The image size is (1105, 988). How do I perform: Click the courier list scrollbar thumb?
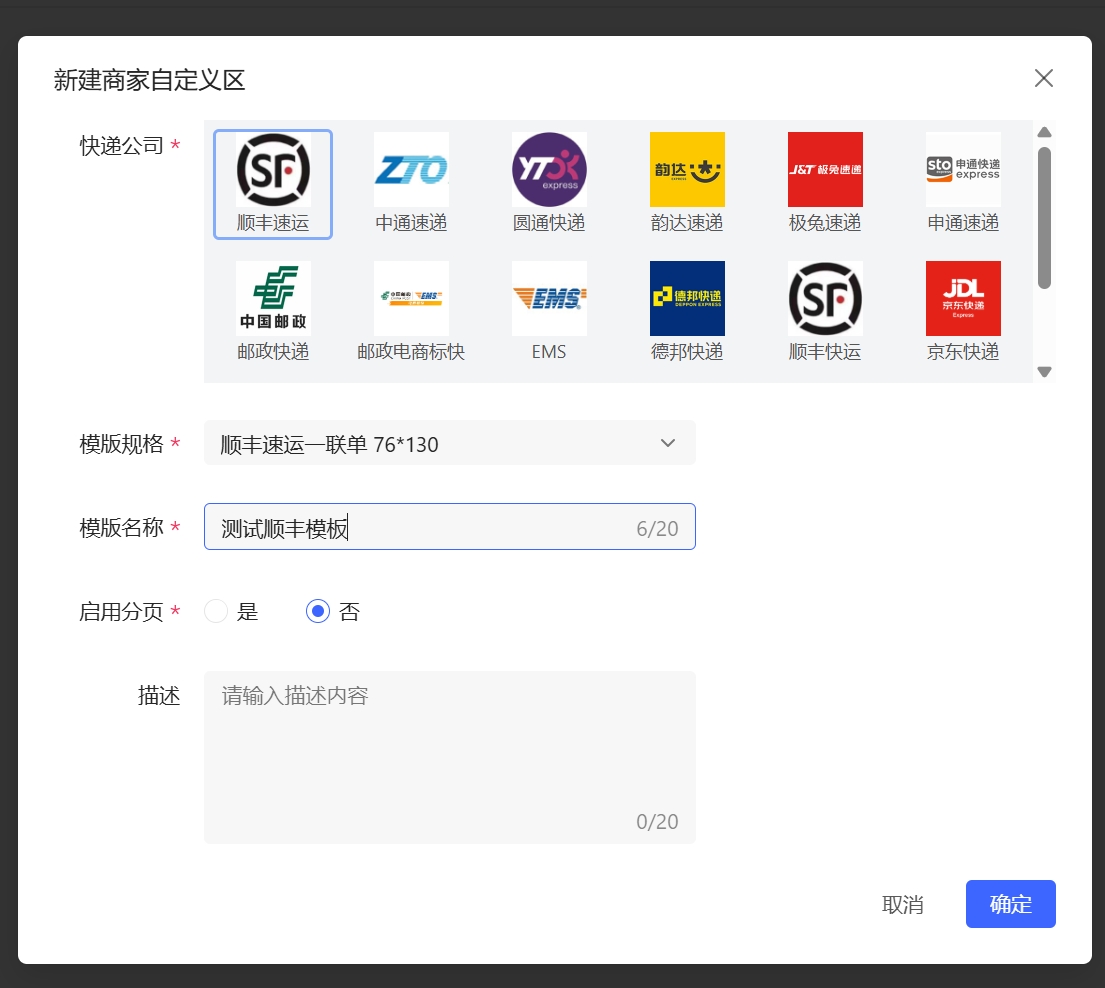click(1044, 218)
